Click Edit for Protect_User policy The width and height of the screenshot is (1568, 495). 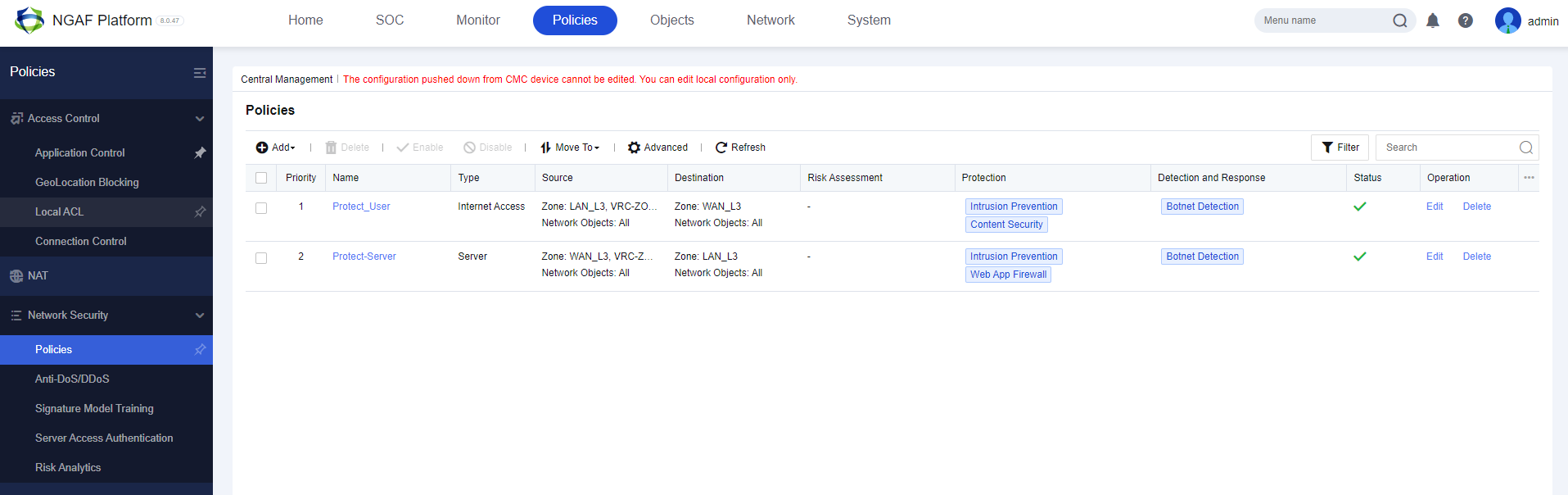coord(1435,207)
